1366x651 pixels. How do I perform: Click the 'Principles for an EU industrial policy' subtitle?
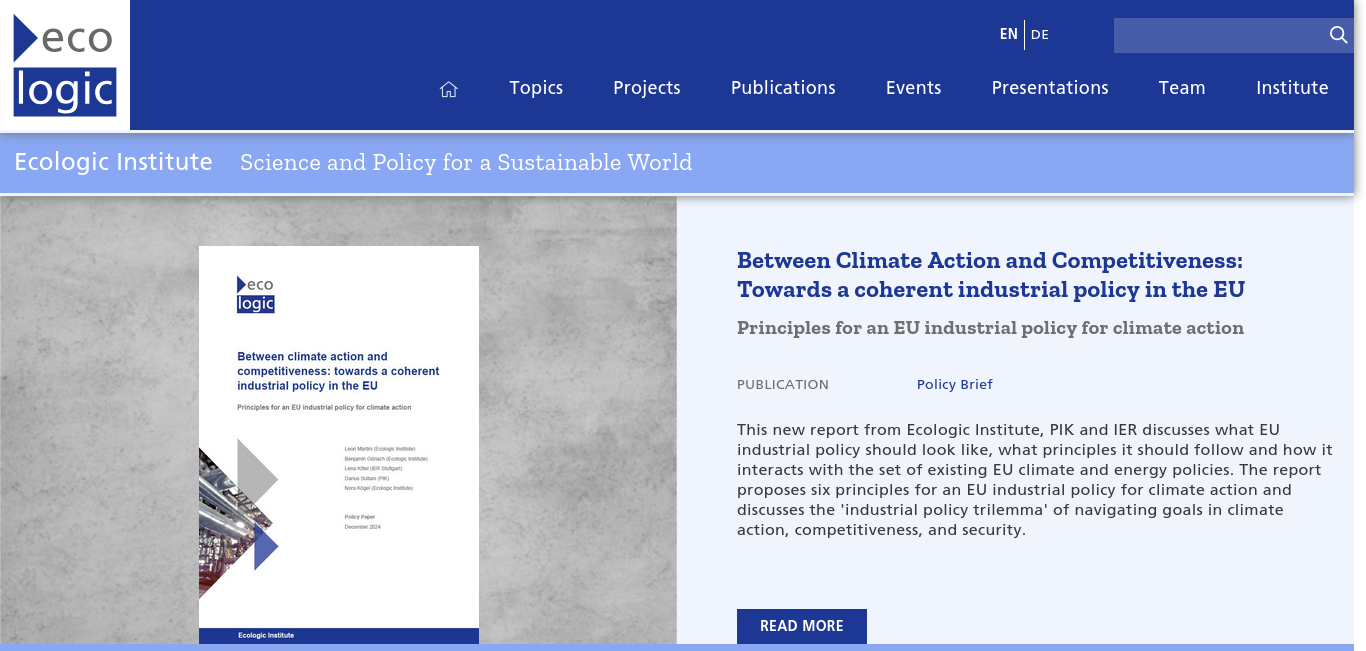990,328
